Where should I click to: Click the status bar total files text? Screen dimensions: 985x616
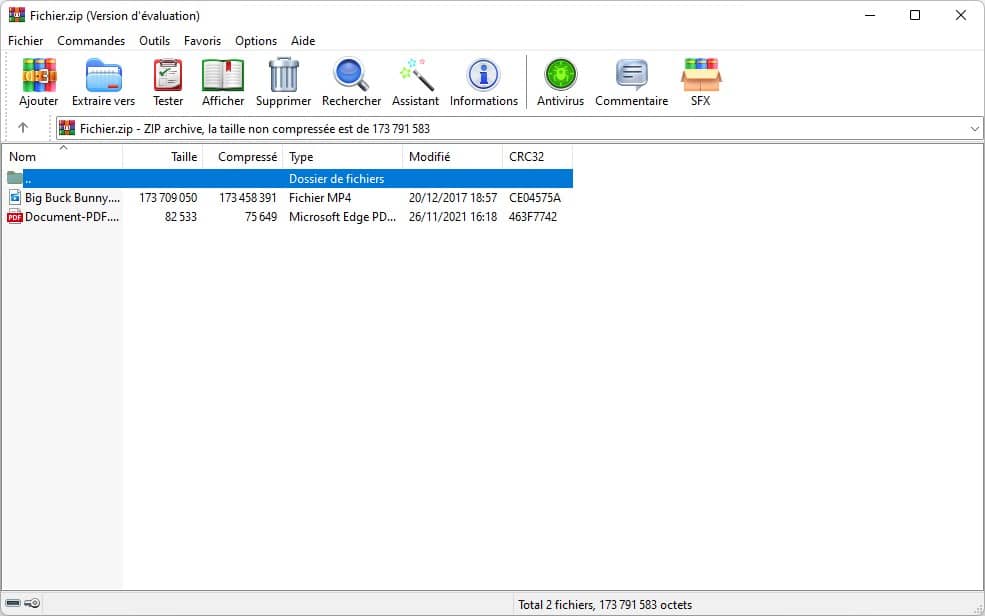click(604, 605)
